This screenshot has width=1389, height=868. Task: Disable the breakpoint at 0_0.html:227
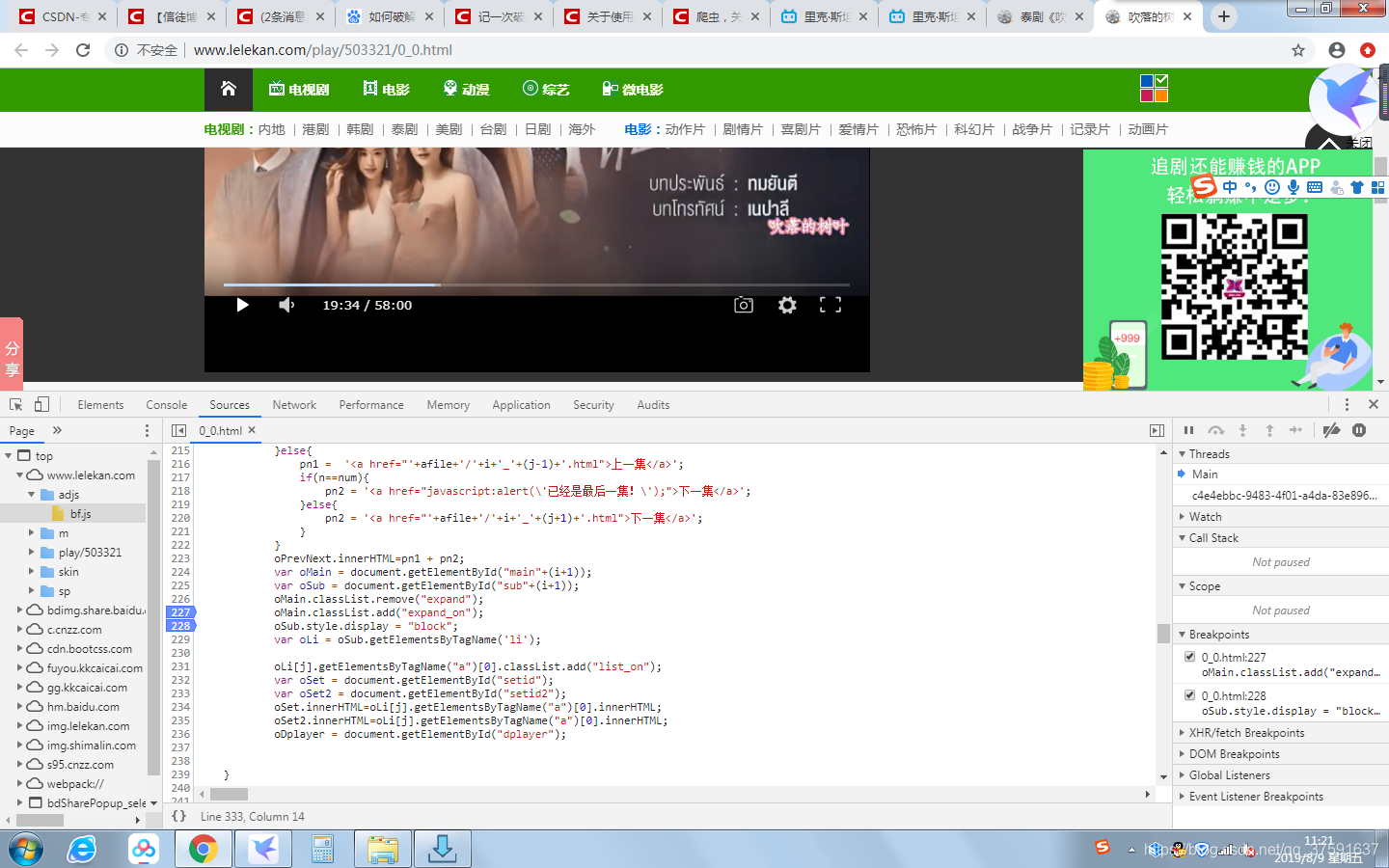click(1189, 656)
